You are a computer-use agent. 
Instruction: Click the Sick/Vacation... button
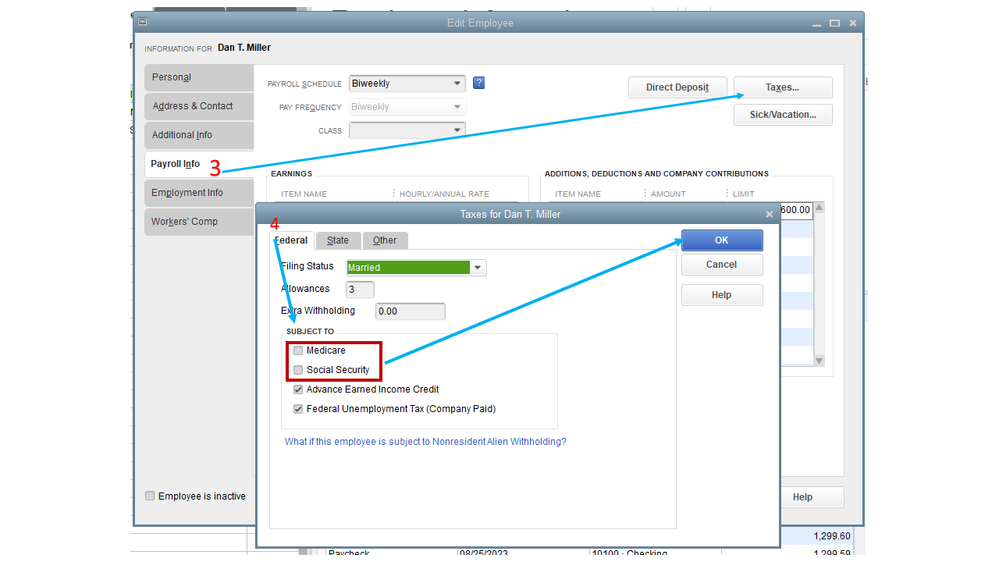[x=783, y=115]
